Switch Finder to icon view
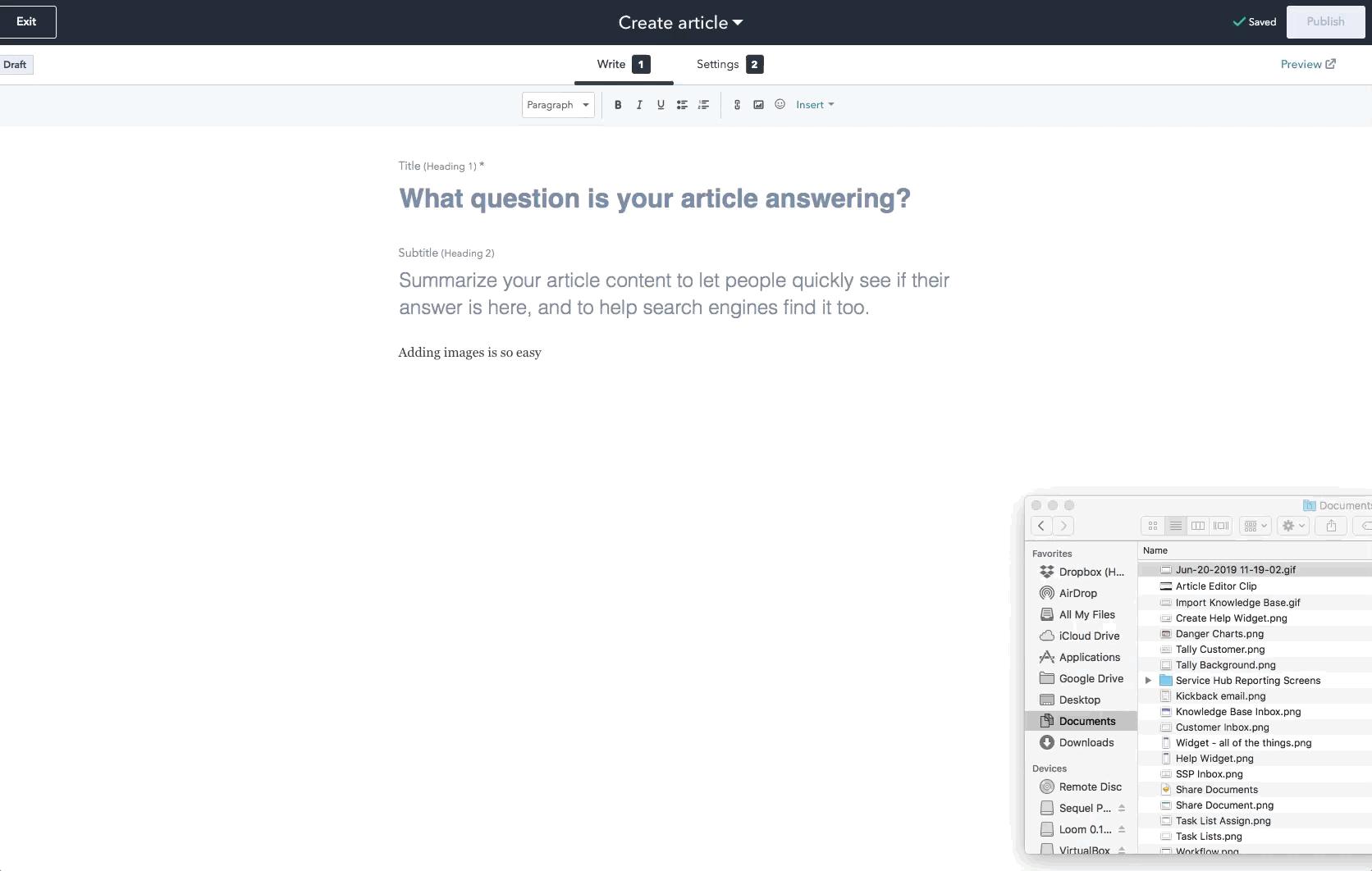Image resolution: width=1372 pixels, height=871 pixels. click(1152, 526)
